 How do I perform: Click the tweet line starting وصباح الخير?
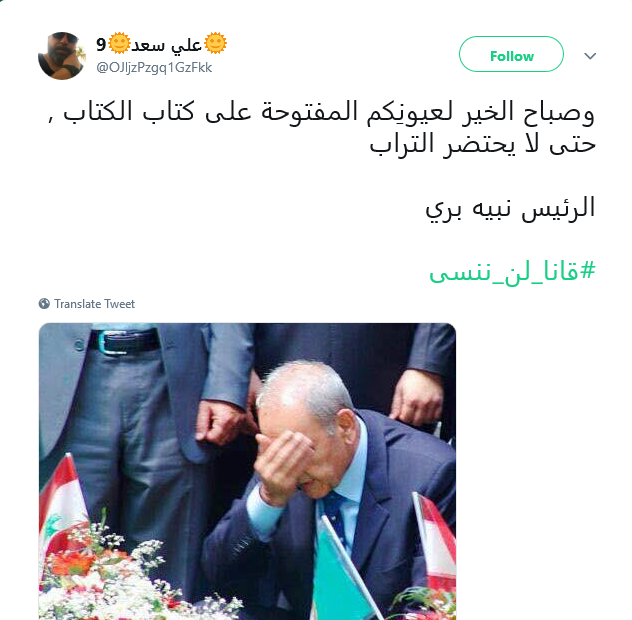(x=321, y=112)
